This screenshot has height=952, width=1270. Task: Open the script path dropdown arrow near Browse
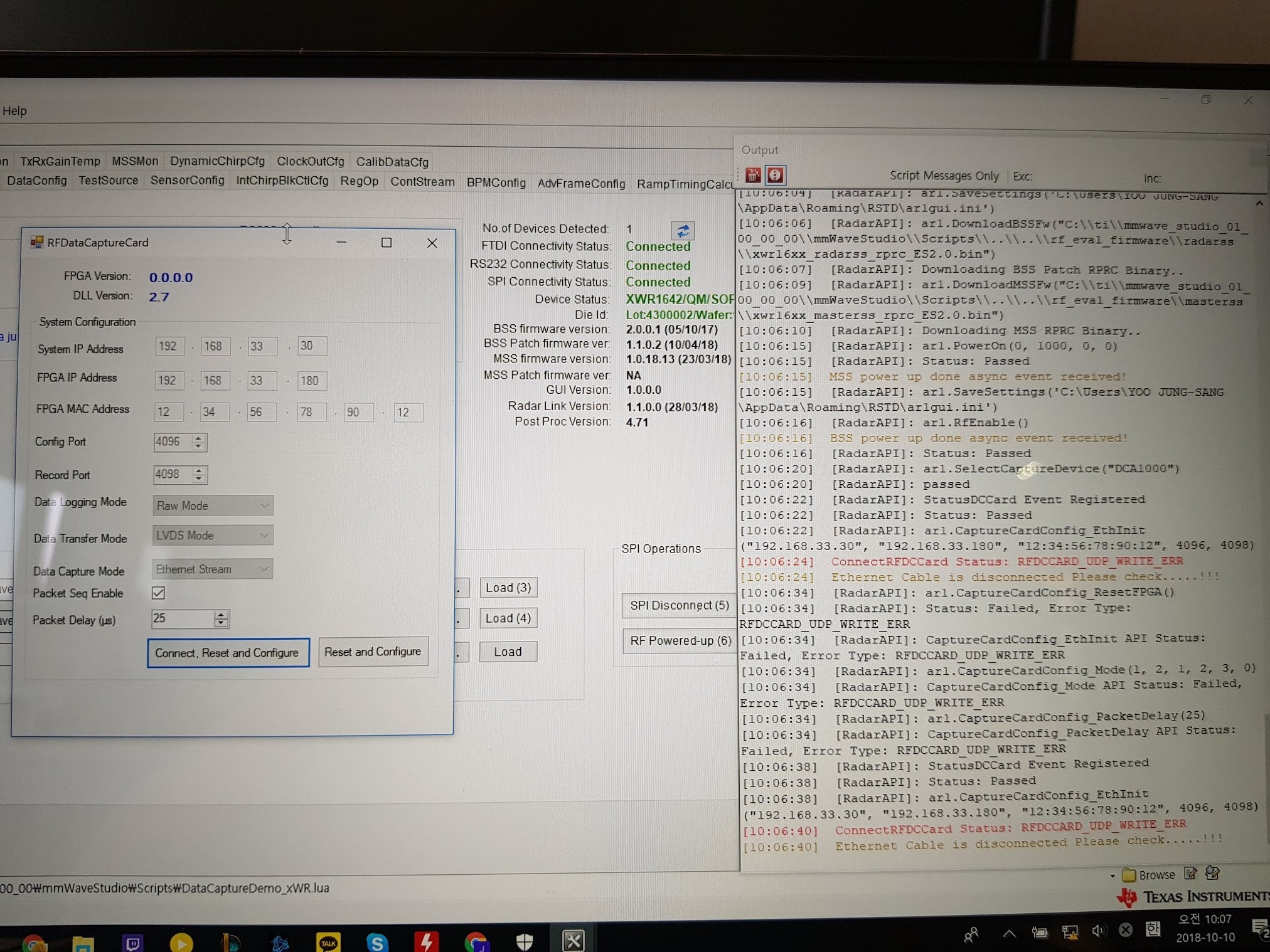pos(1113,875)
